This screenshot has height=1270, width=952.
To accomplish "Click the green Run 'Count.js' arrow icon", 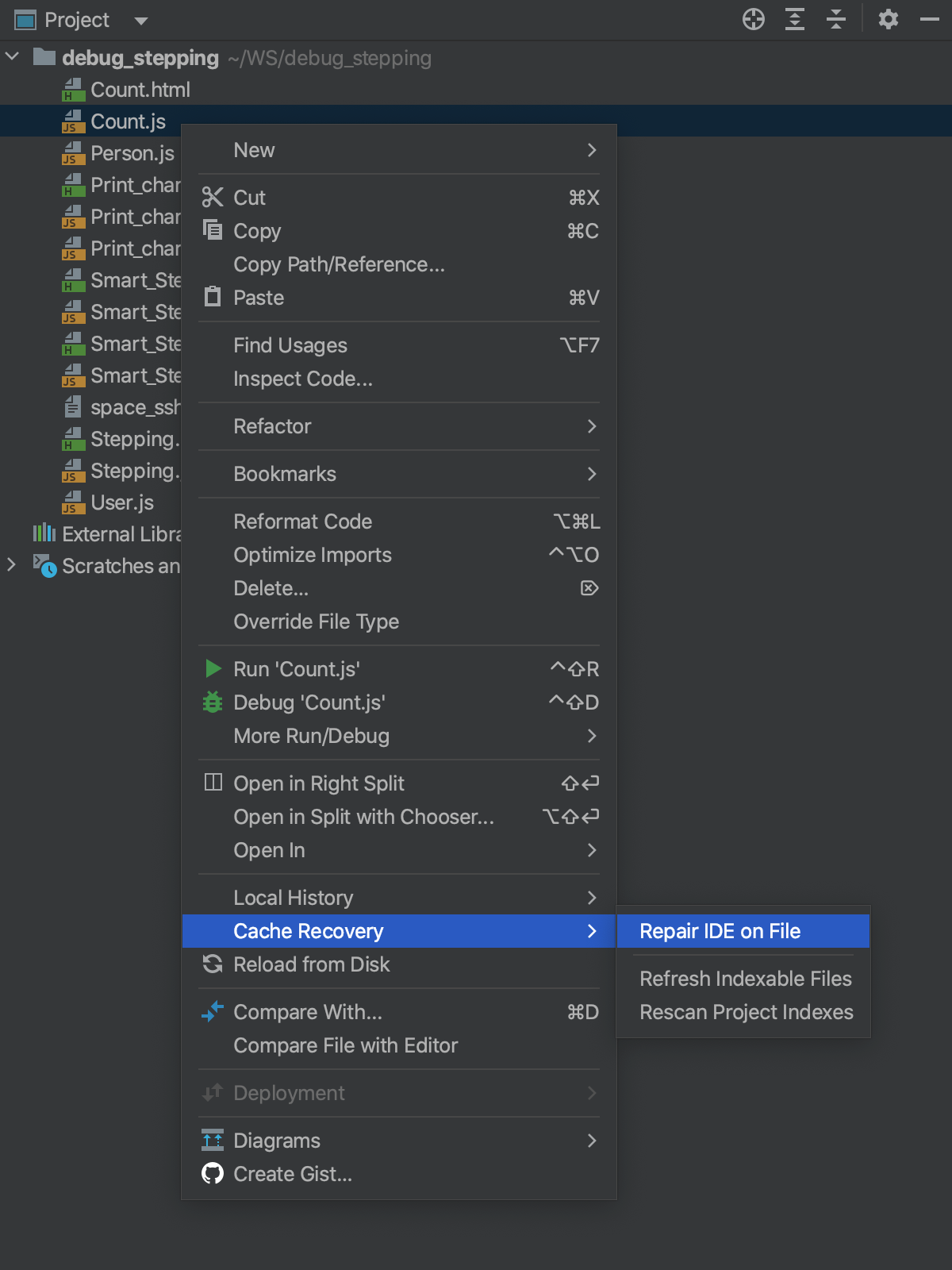I will (213, 668).
